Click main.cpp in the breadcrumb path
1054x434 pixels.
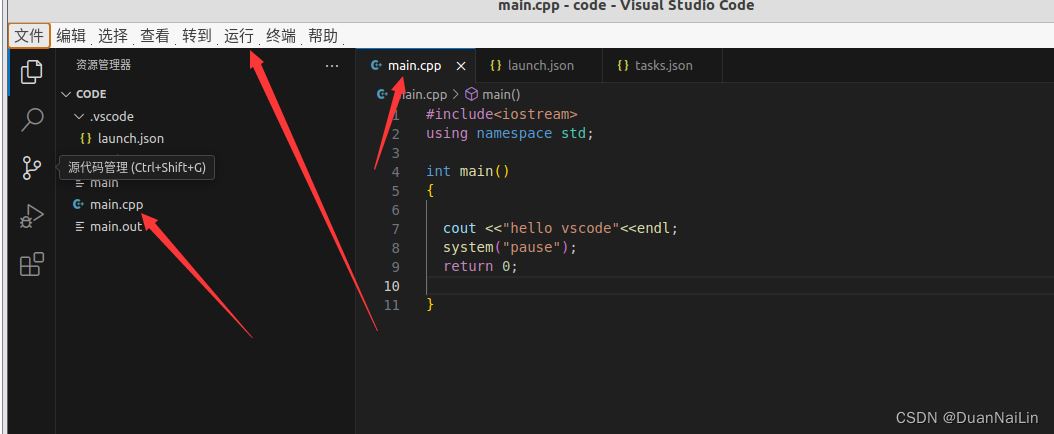click(x=424, y=94)
